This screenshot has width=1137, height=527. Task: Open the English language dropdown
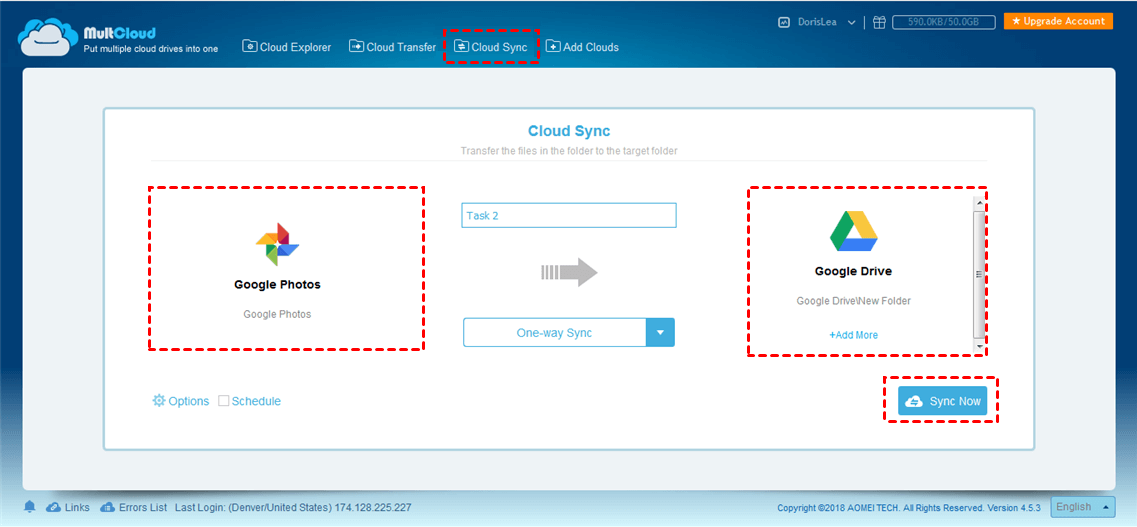(1083, 507)
